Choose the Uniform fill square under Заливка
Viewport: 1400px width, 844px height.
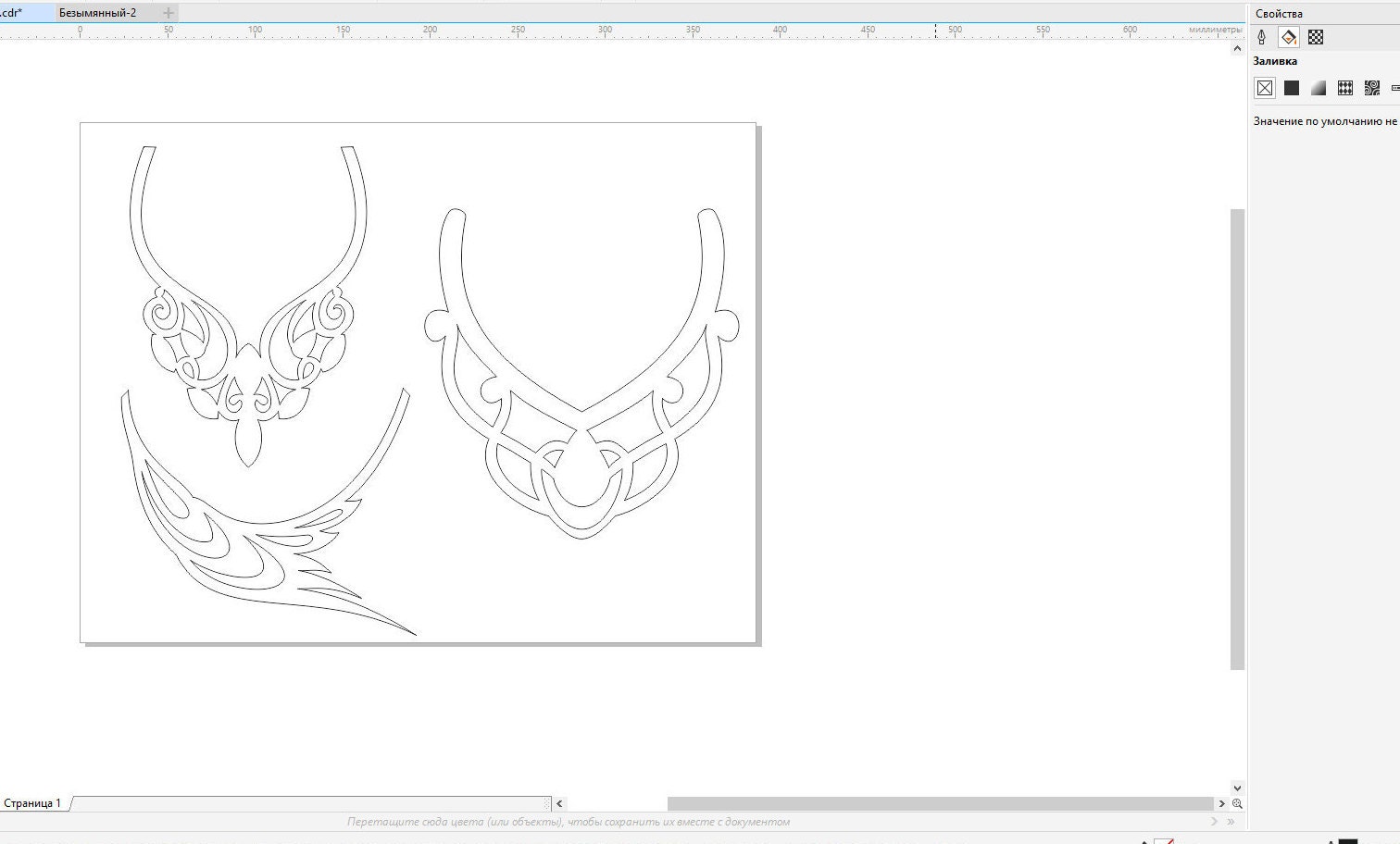1292,88
